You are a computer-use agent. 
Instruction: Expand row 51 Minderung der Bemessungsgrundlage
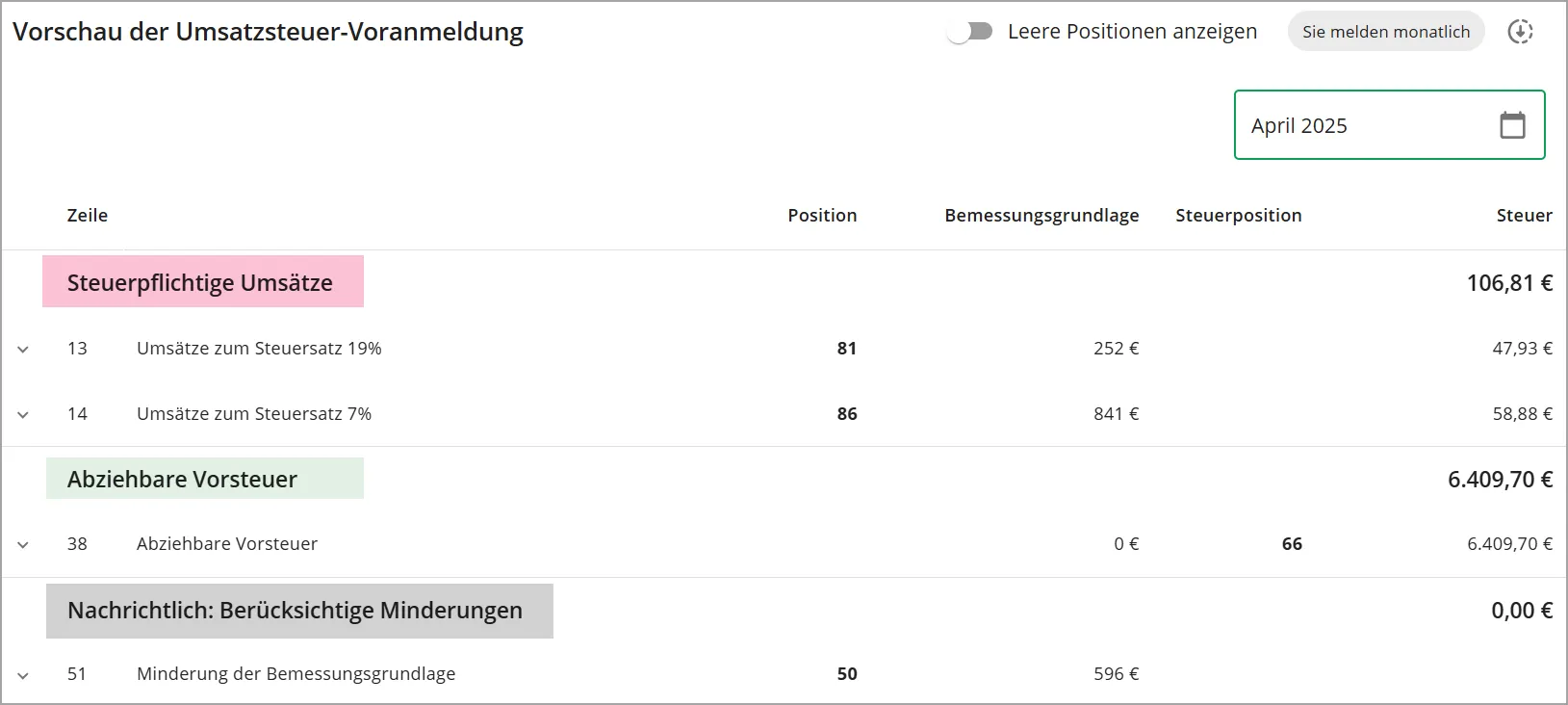tap(23, 674)
